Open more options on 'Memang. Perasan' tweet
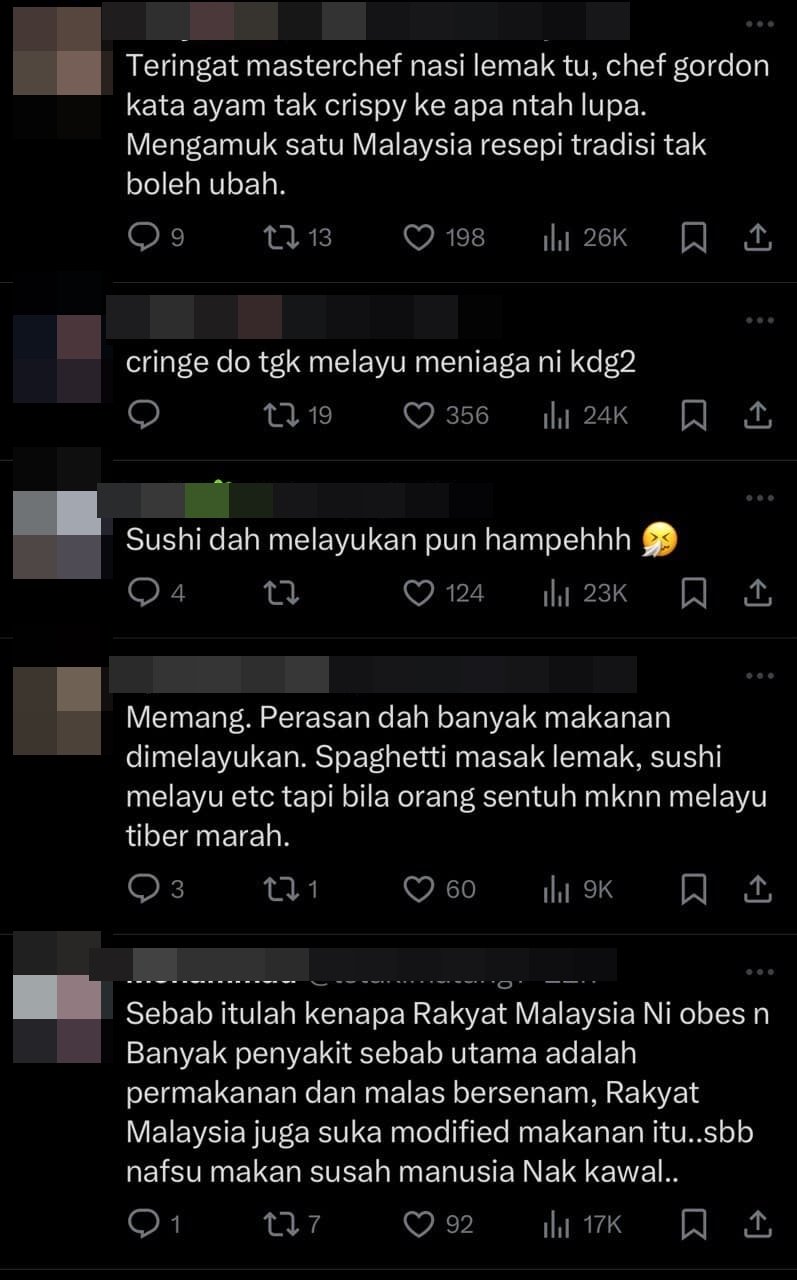797x1280 pixels. (x=760, y=676)
